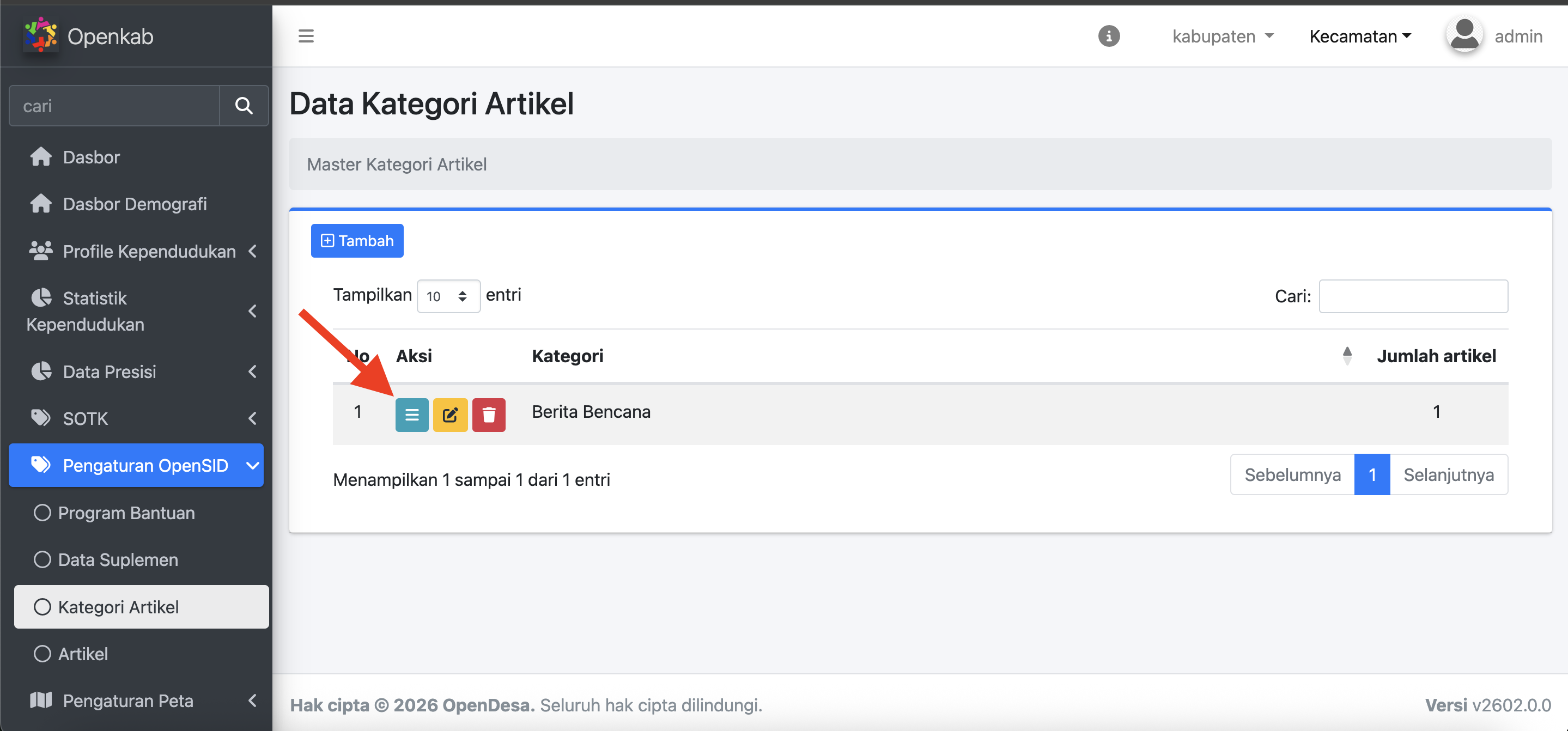The width and height of the screenshot is (1568, 731).
Task: Open the Kecamatan dropdown
Action: coord(1360,36)
